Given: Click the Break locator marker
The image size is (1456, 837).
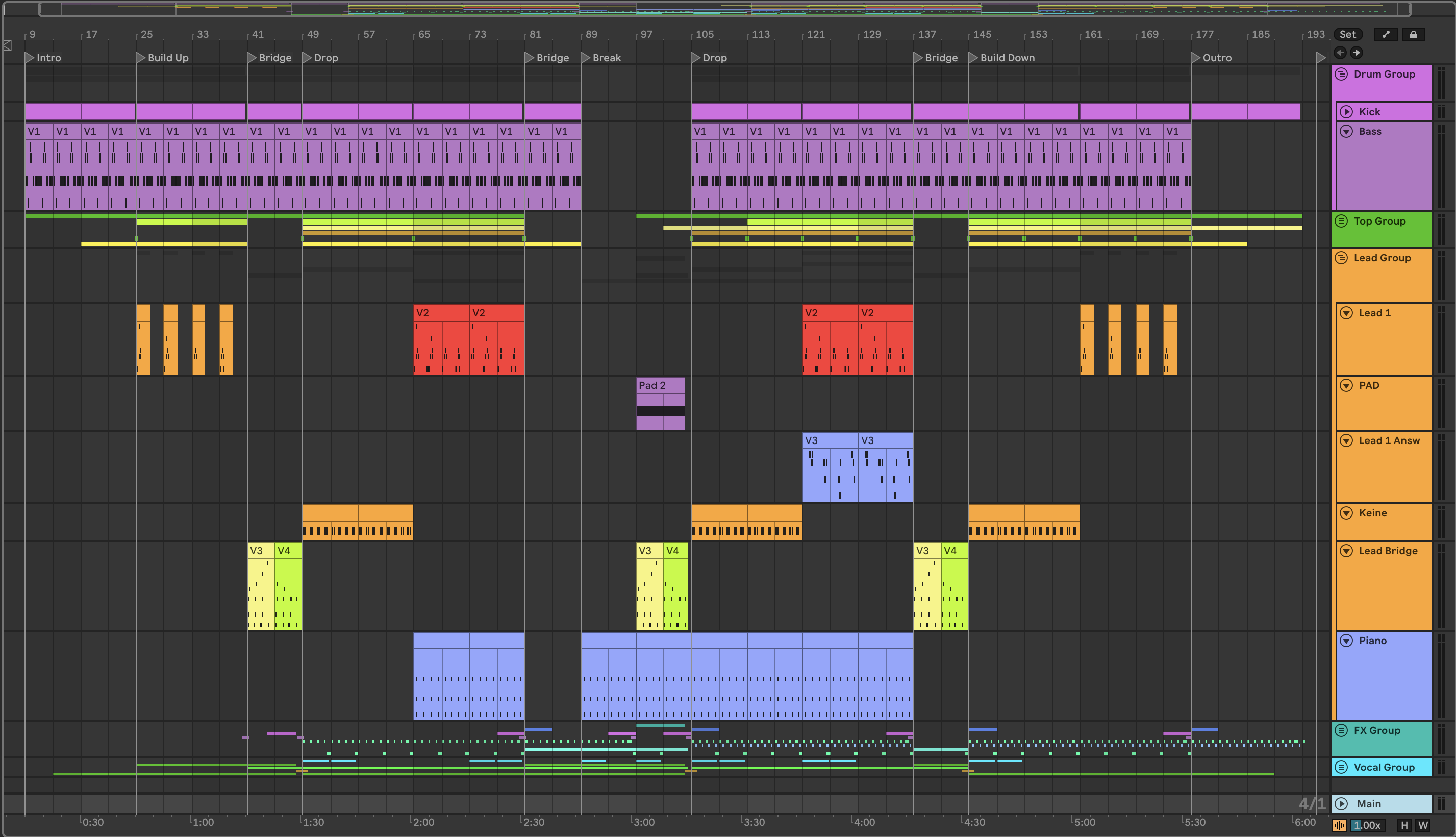Looking at the screenshot, I should [x=586, y=58].
